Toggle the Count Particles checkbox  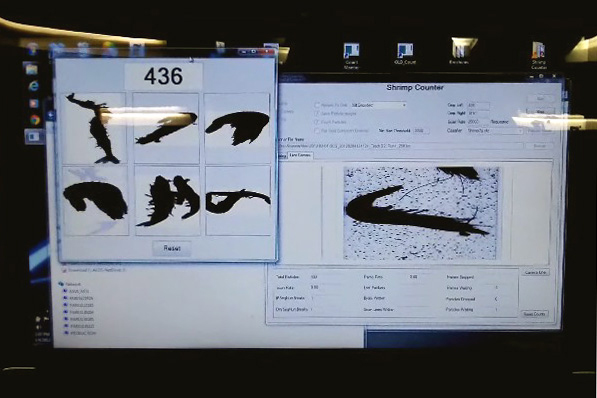[x=316, y=122]
